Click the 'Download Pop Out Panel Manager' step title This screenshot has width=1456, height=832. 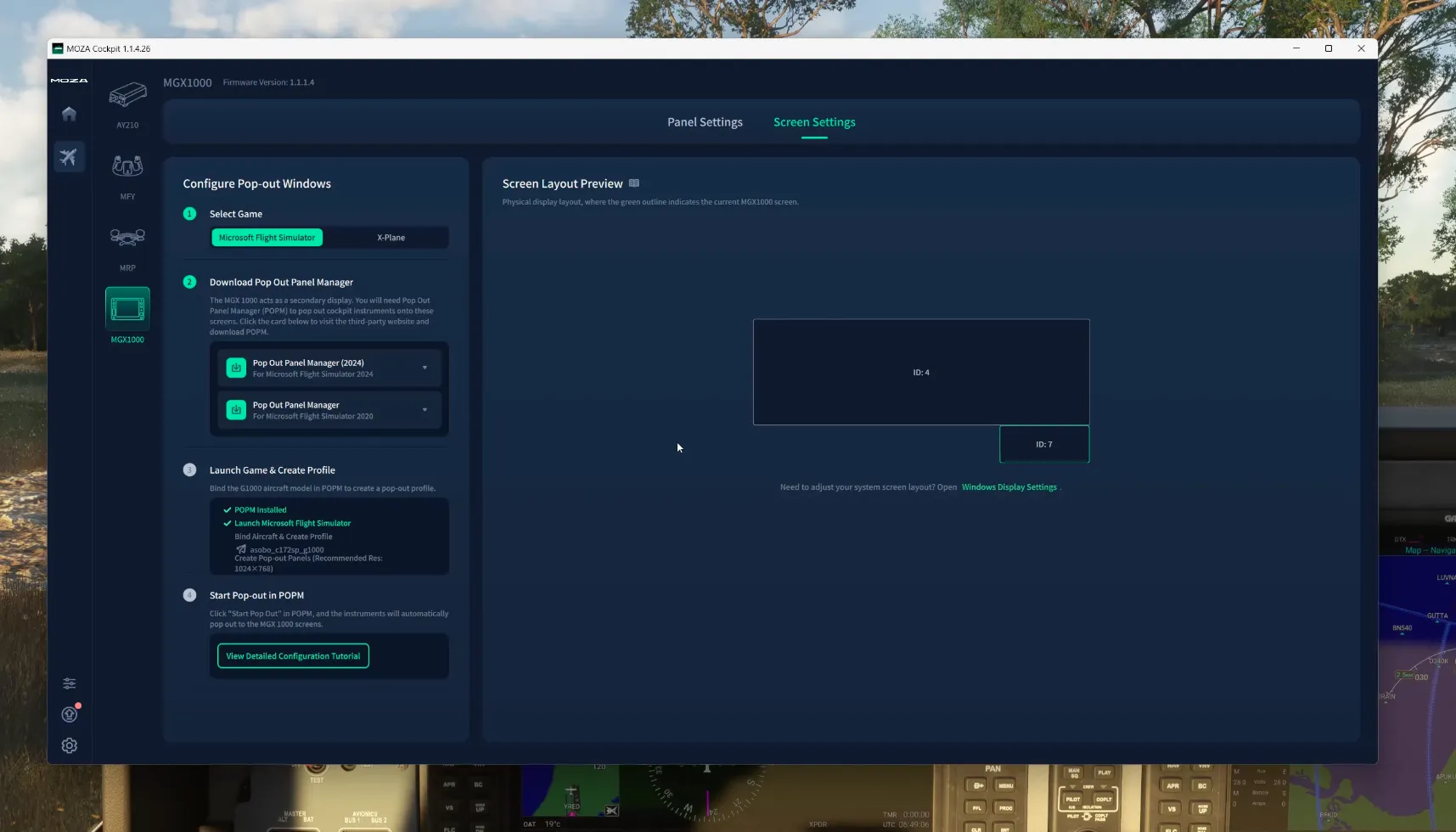point(281,282)
